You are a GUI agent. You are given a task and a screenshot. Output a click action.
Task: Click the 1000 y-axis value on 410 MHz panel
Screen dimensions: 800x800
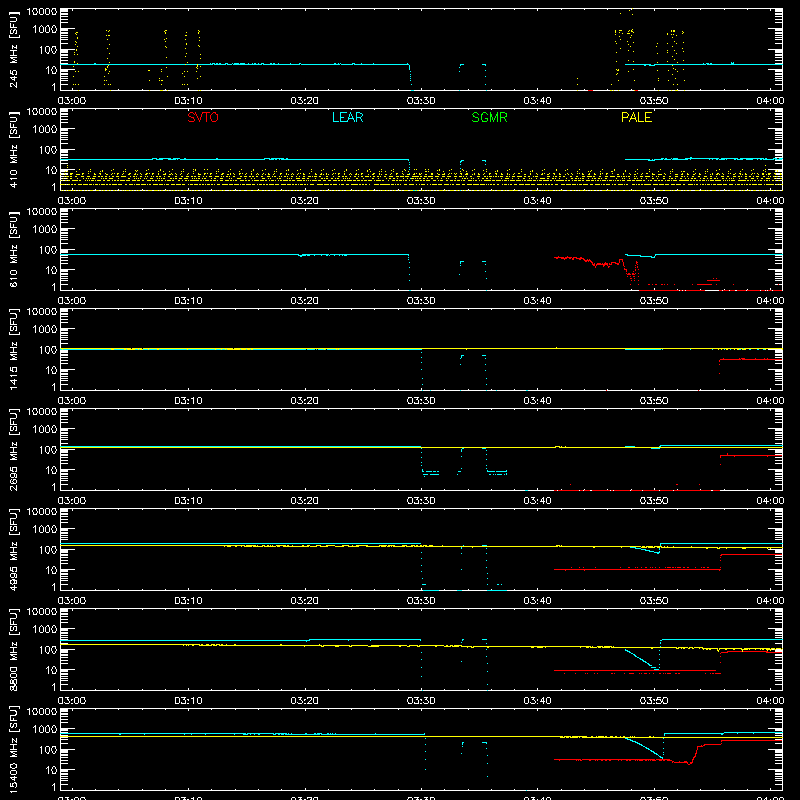click(x=45, y=130)
